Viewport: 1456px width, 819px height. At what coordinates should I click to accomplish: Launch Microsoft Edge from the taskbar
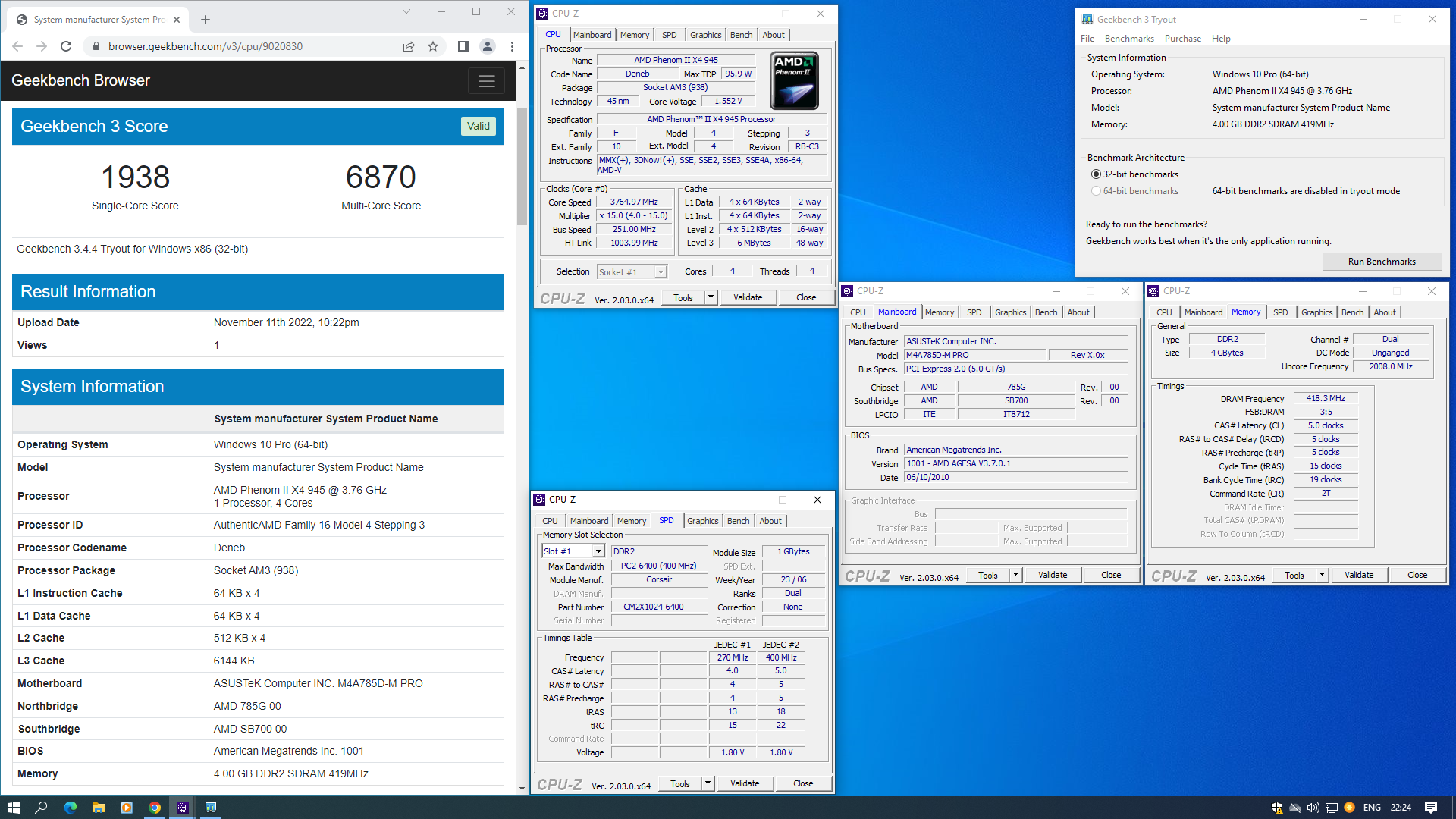pos(71,808)
